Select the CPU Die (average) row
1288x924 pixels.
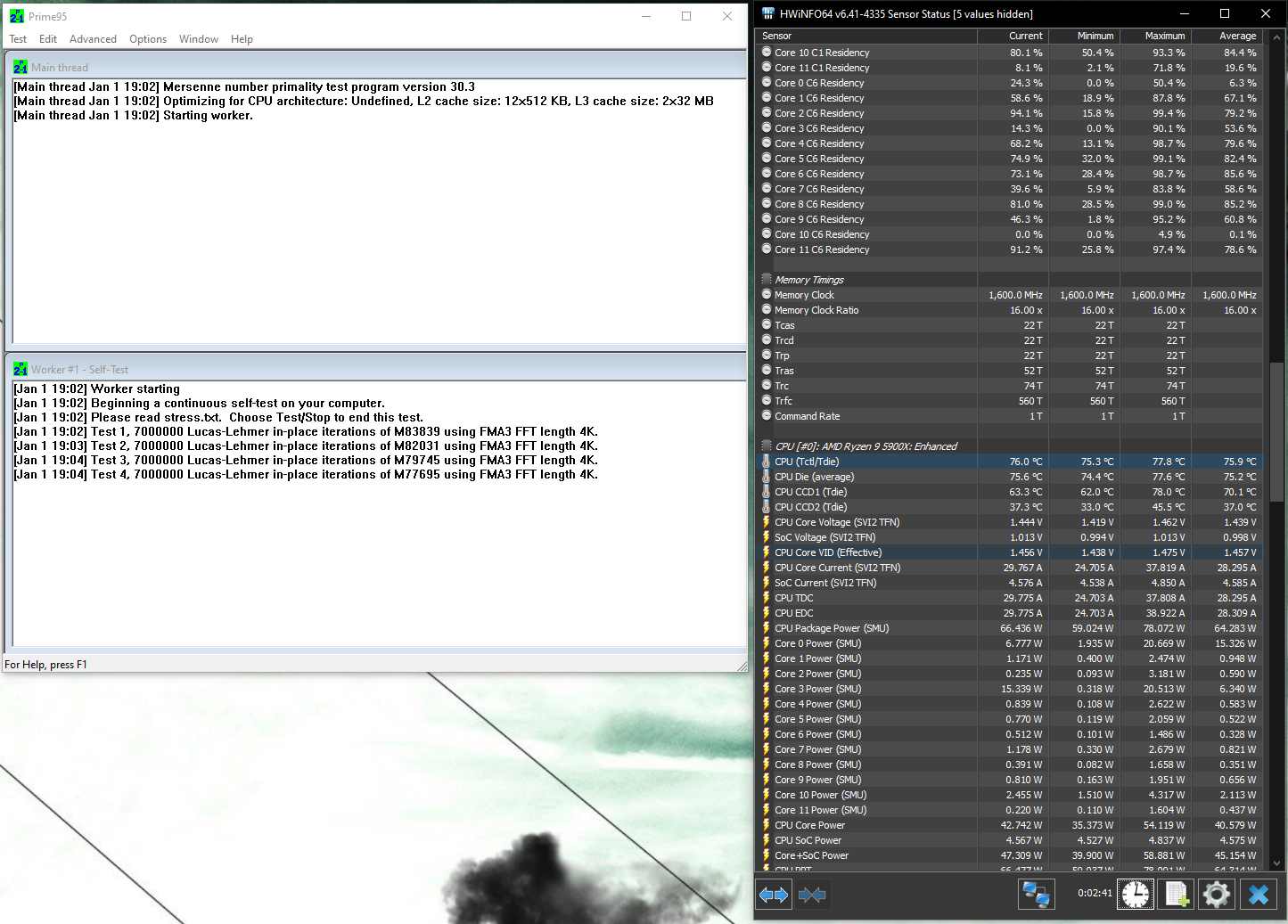tap(1010, 477)
